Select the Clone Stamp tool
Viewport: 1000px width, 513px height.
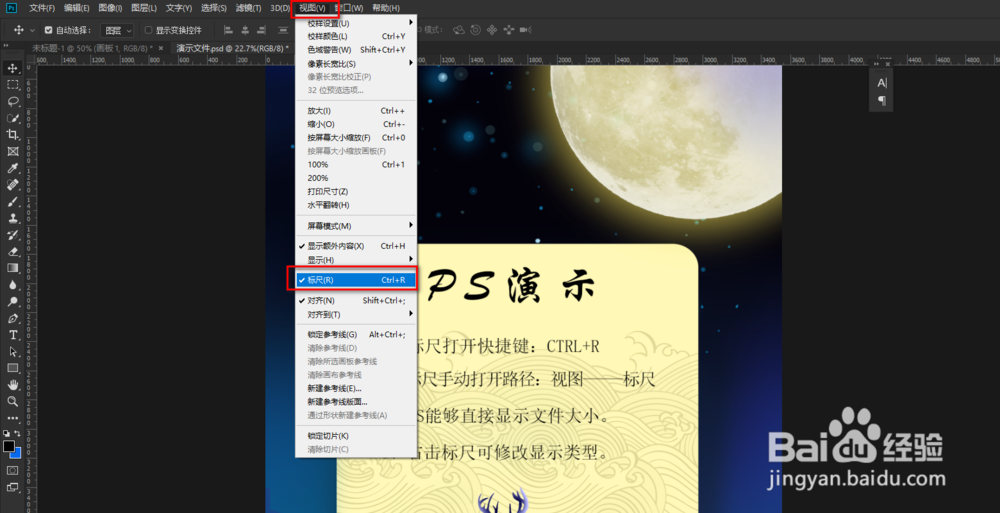(x=13, y=218)
